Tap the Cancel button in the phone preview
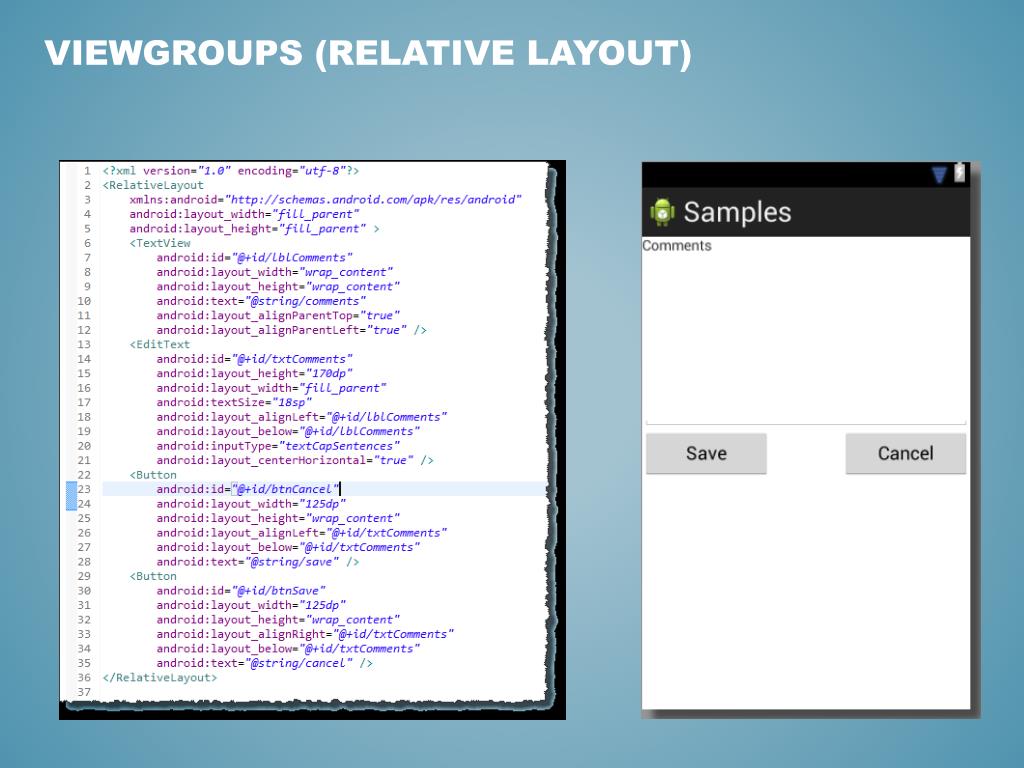Viewport: 1024px width, 768px height. click(905, 453)
